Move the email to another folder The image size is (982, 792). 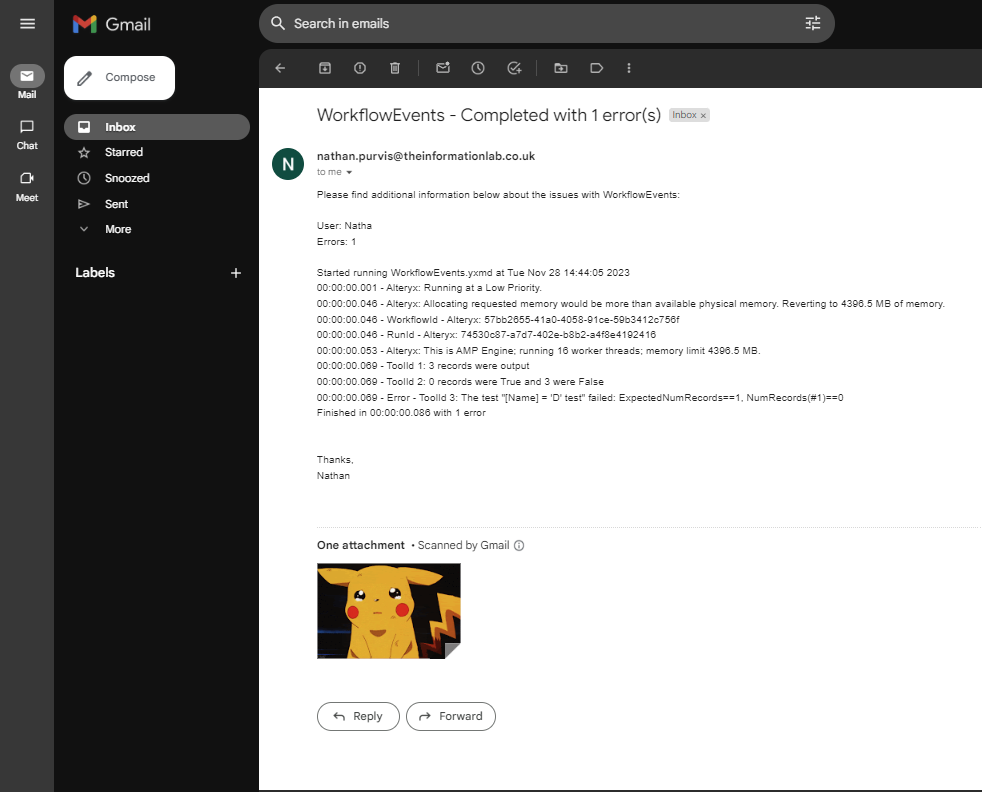coord(560,68)
